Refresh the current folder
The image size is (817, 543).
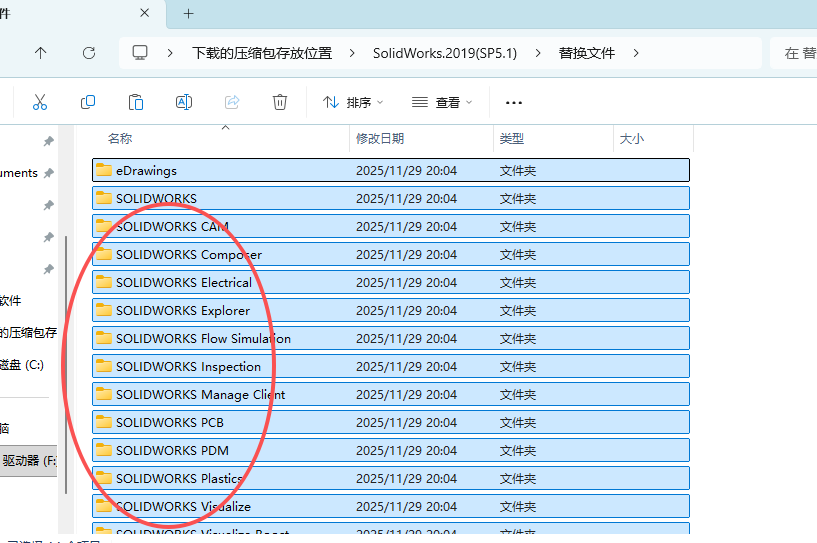(89, 53)
